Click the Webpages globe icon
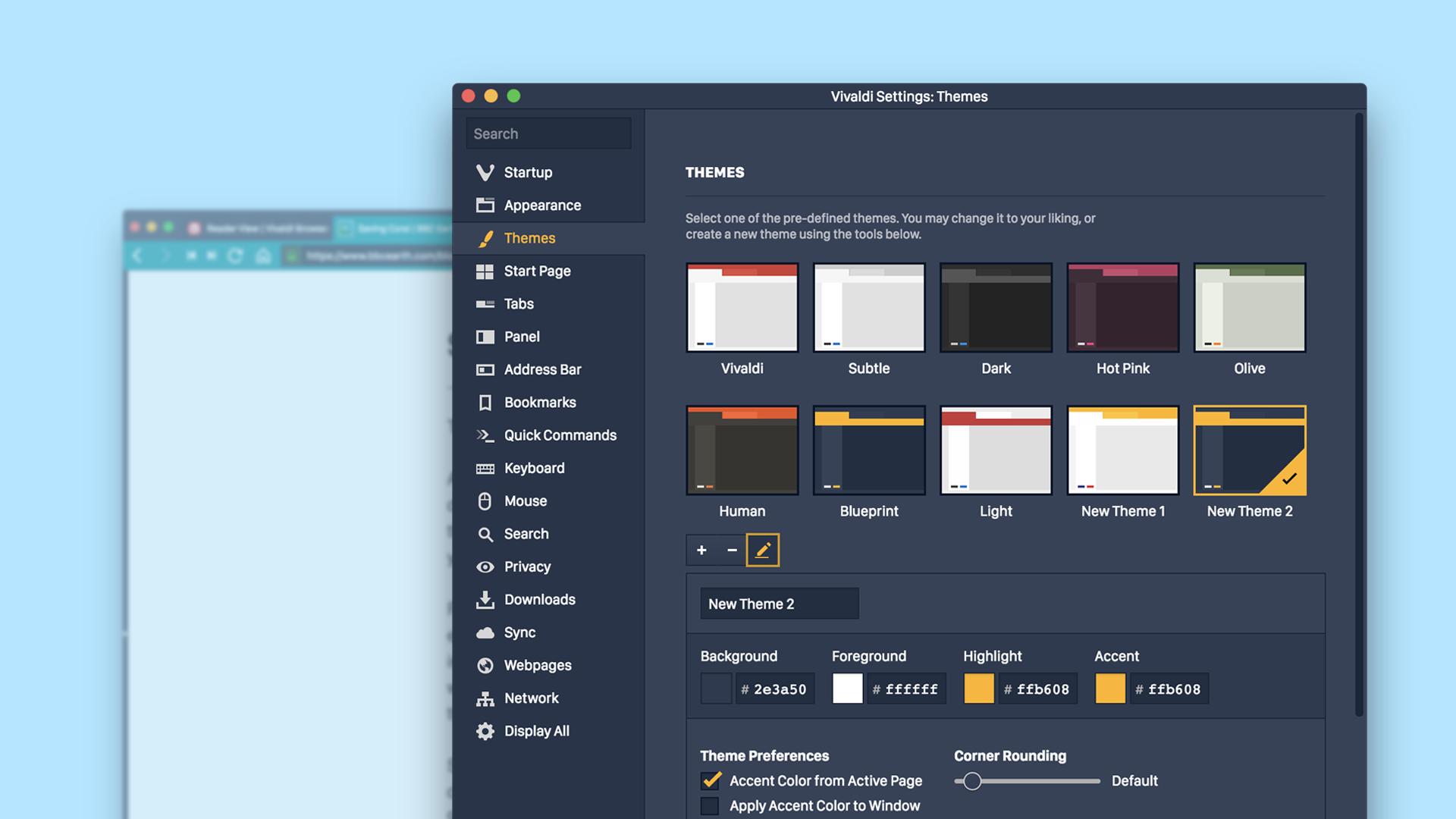The height and width of the screenshot is (819, 1456). [485, 665]
